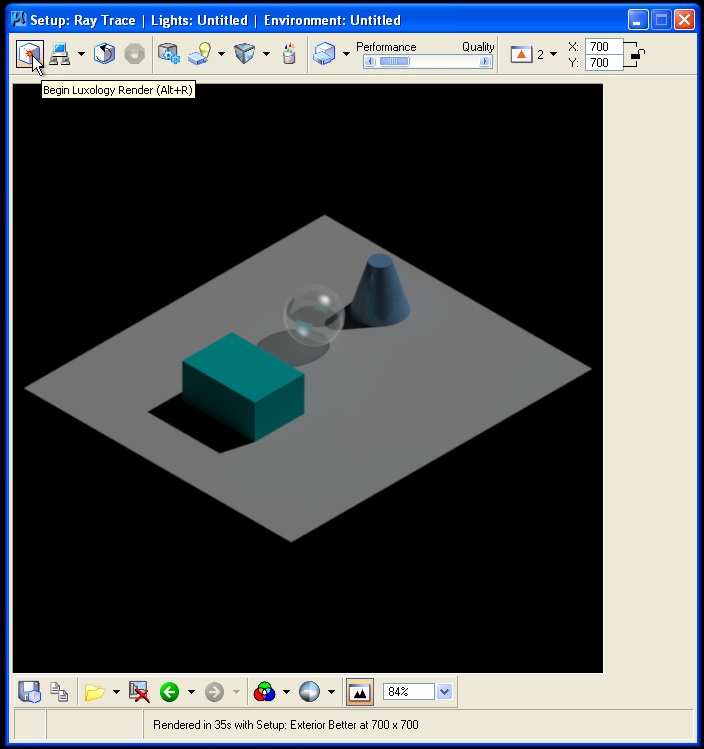Click the Performance–Quality slider thumb

tap(395, 62)
